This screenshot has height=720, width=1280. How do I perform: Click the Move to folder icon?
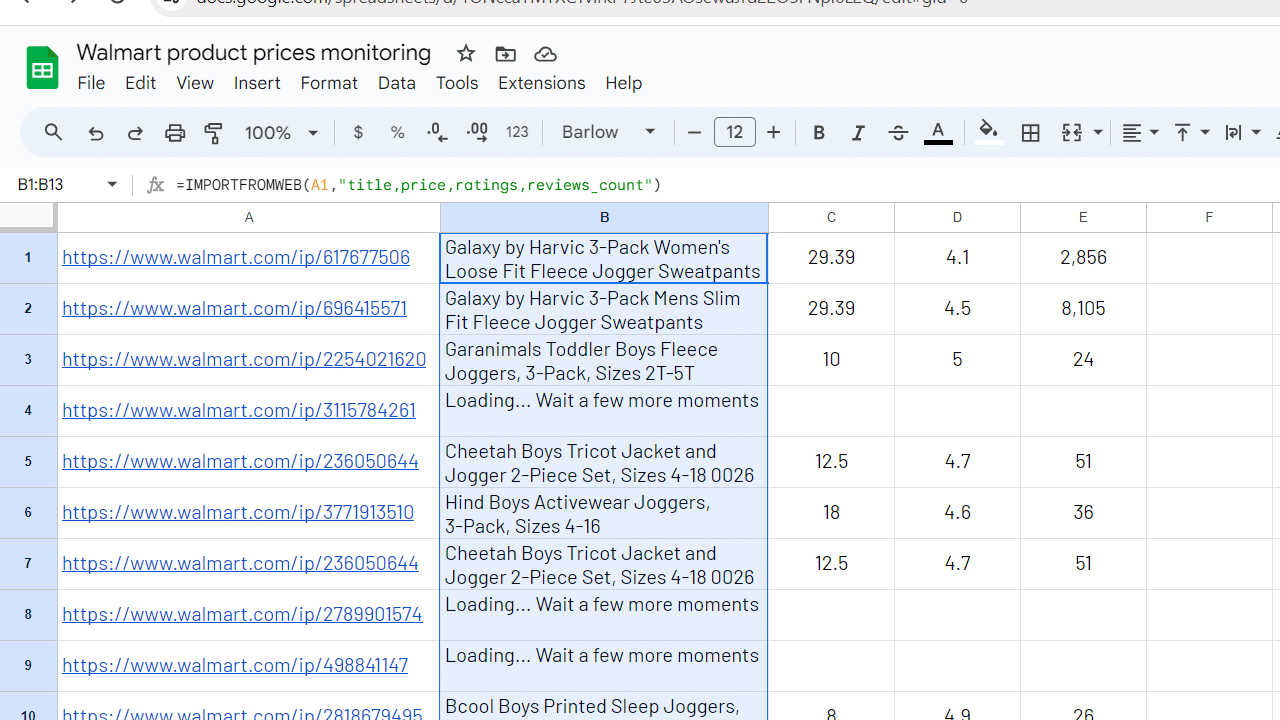505,54
